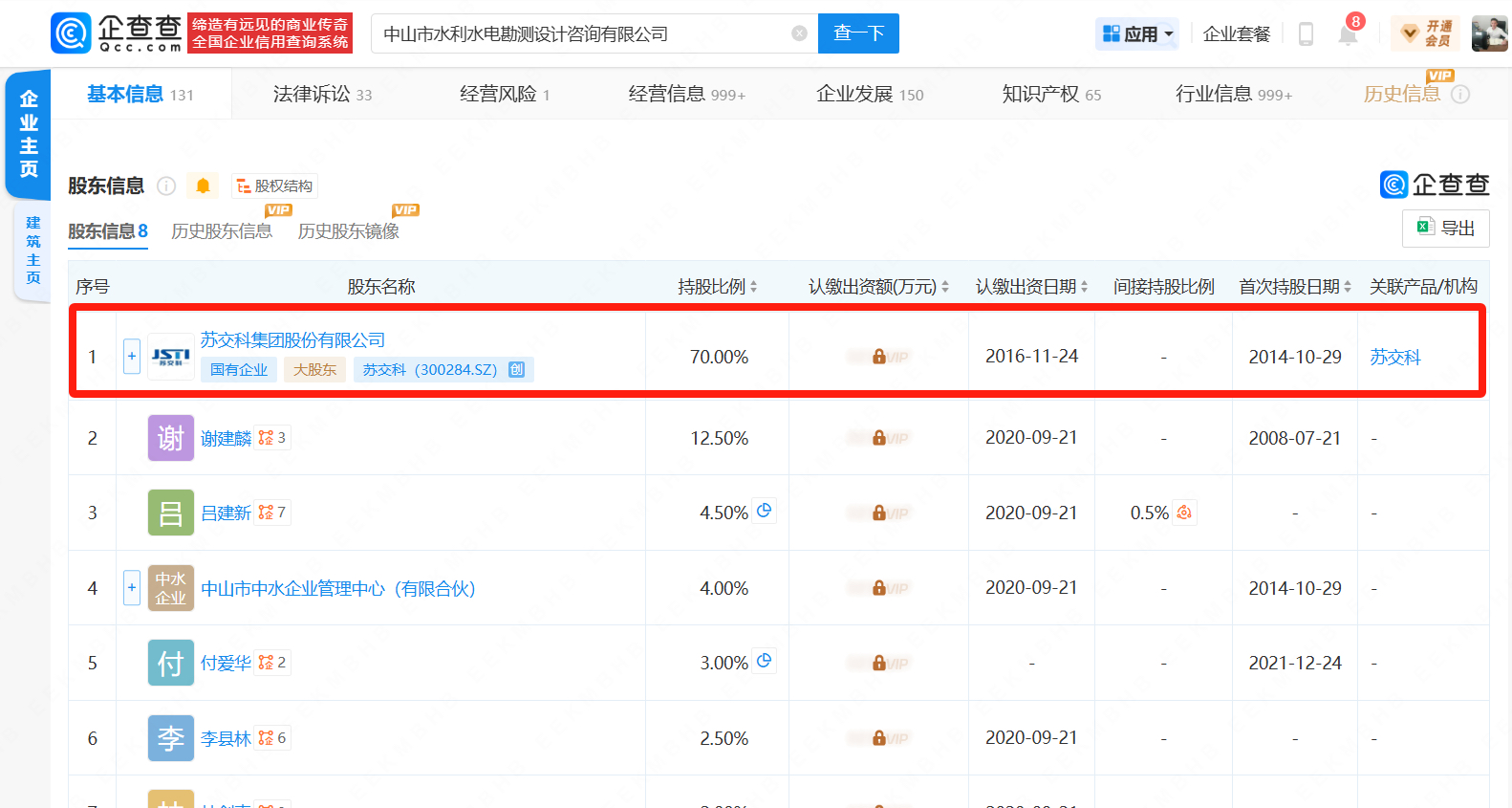Click 苏交科 (300284.SZ) stock tag
Viewport: 1512px width, 808px height.
click(443, 370)
